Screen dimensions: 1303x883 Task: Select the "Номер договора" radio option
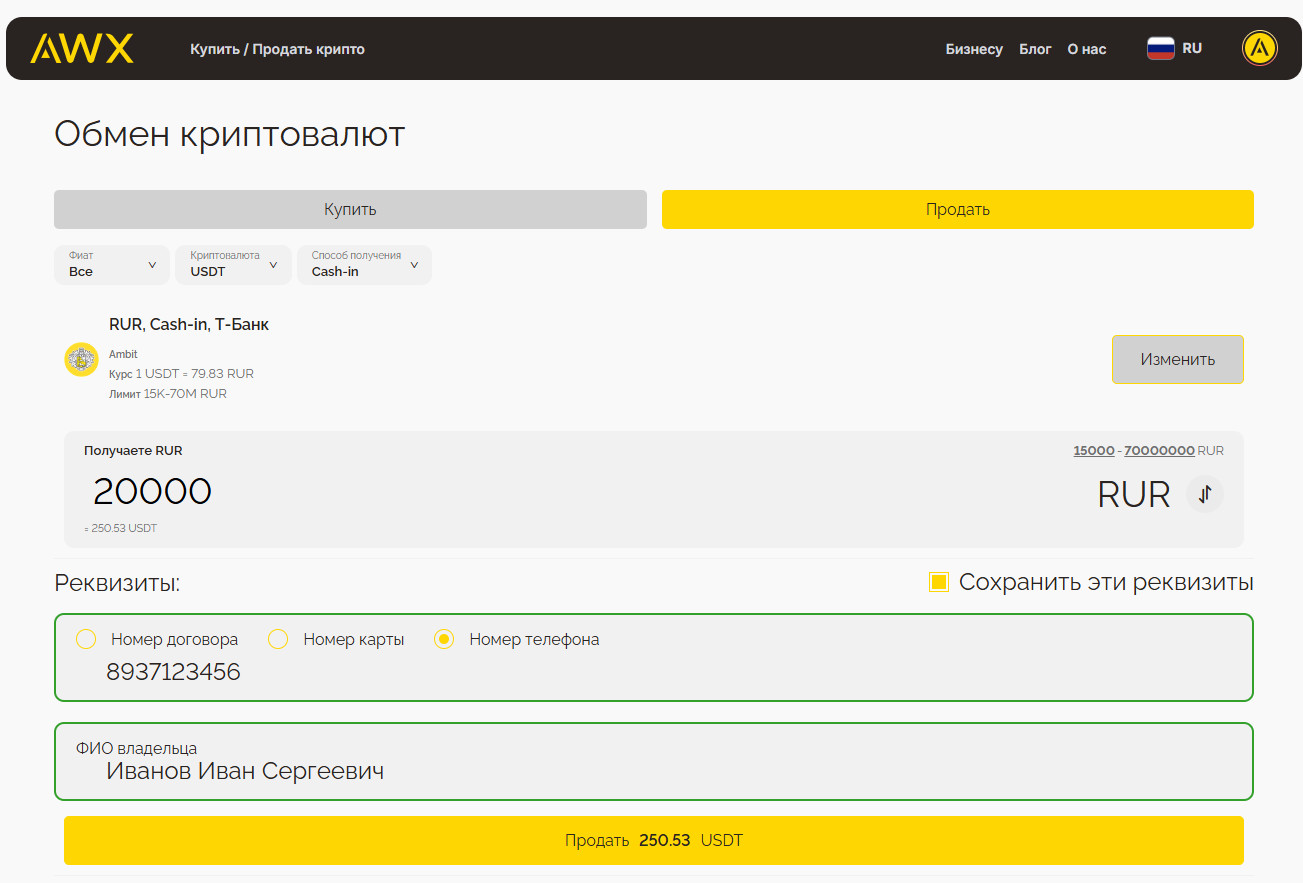(x=86, y=639)
